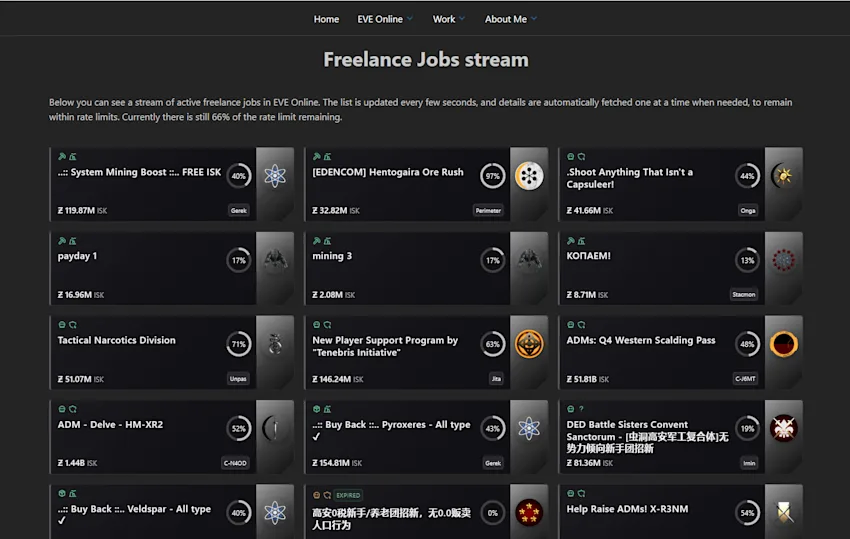The height and width of the screenshot is (539, 850).
Task: Click 19% progress ring on DED Battle Sisters
Action: coord(747,428)
